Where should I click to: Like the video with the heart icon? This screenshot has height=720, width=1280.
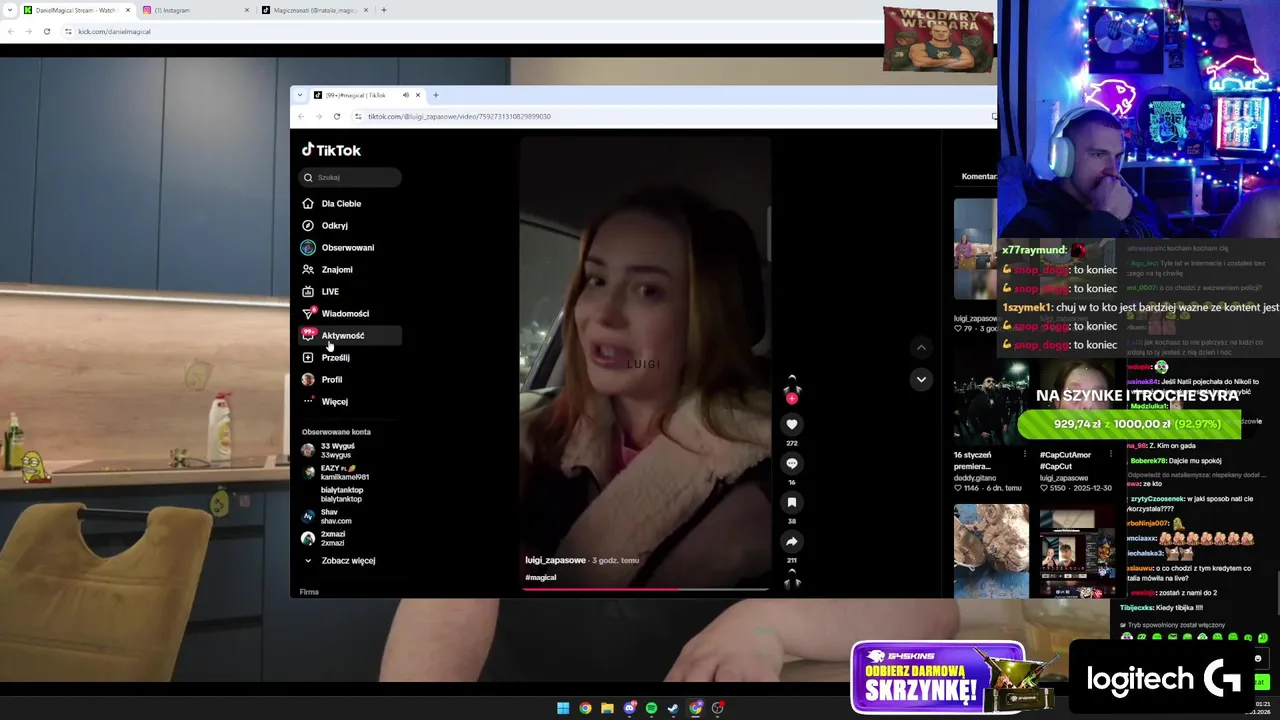pos(791,424)
